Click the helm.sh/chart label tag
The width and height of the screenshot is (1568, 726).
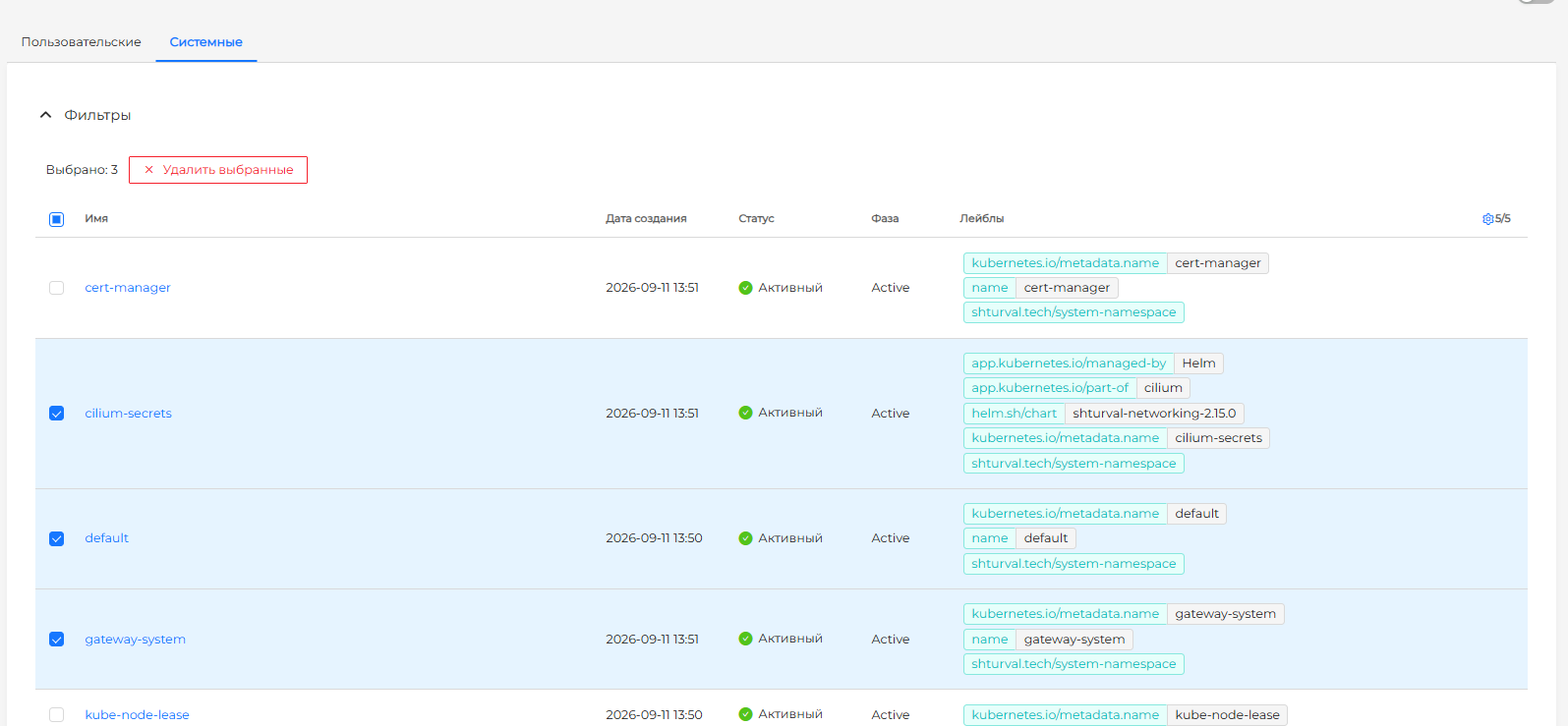click(1014, 414)
